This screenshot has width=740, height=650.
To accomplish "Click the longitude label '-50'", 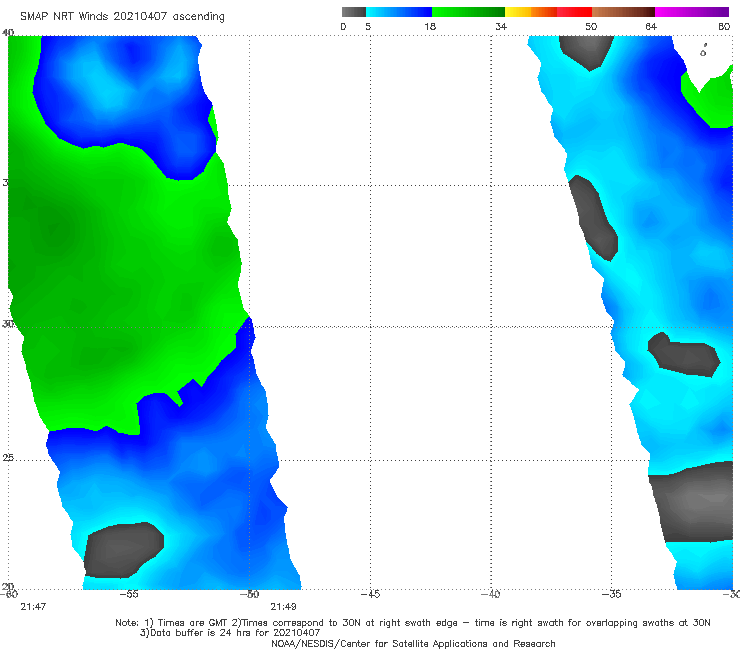I will point(250,594).
